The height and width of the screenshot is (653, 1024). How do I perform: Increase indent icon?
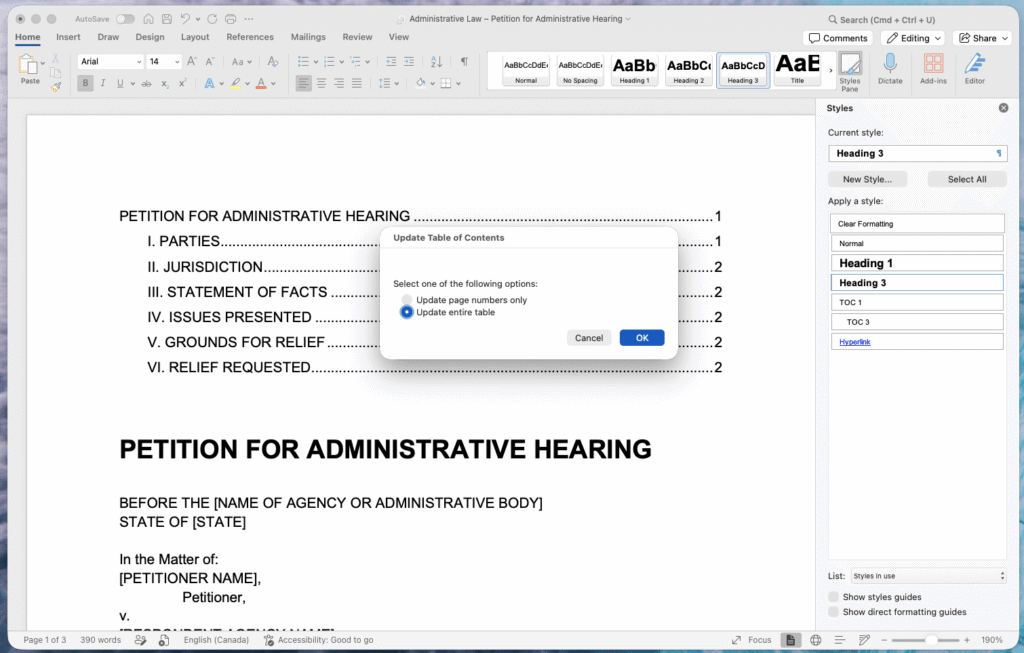[409, 61]
